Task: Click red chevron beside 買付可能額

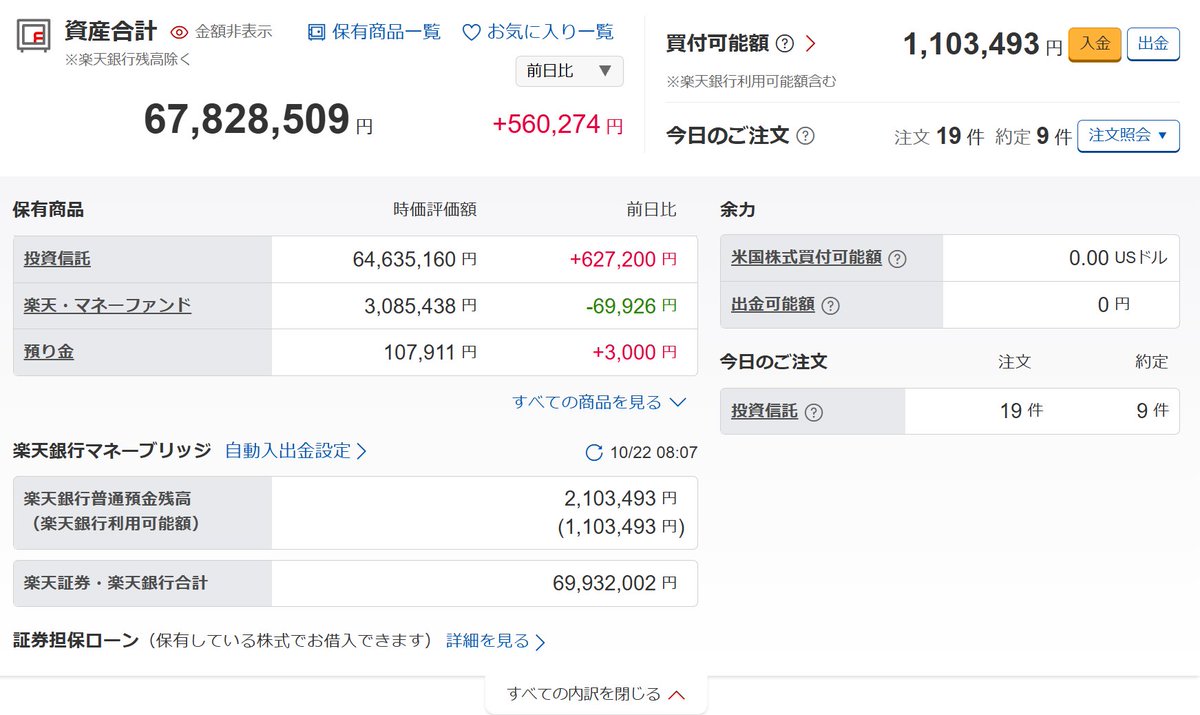Action: pos(810,44)
